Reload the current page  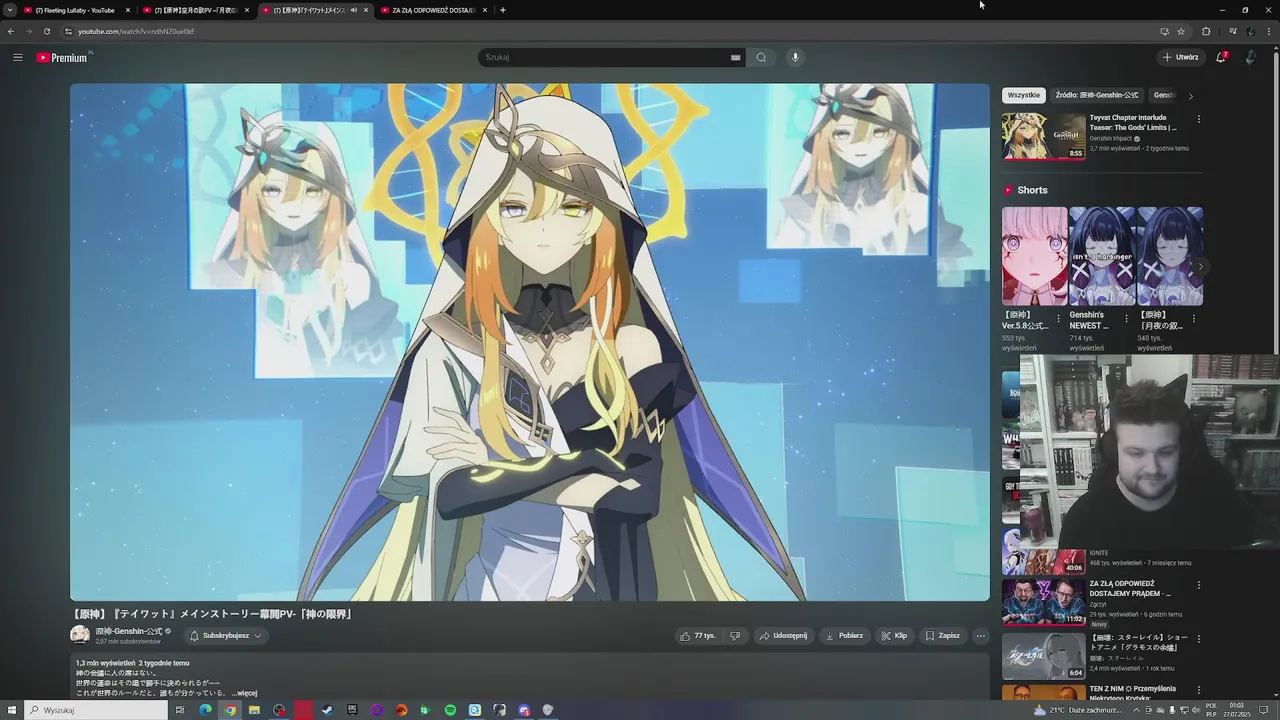point(46,31)
